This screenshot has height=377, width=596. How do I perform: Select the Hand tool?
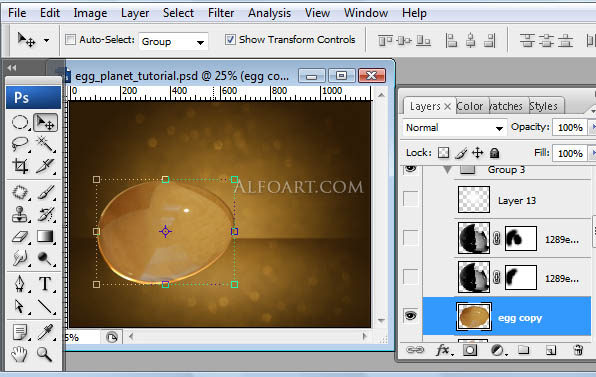click(20, 354)
